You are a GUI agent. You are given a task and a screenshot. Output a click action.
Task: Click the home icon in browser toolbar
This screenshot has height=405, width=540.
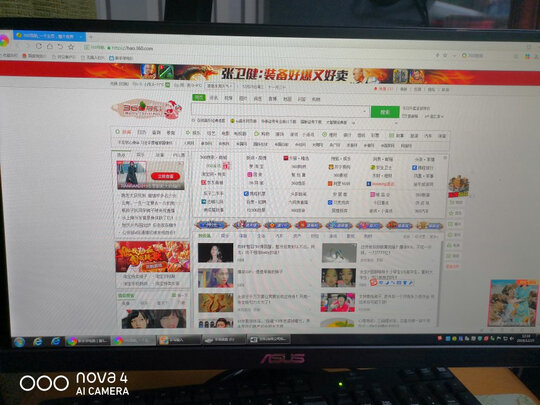[x=50, y=46]
